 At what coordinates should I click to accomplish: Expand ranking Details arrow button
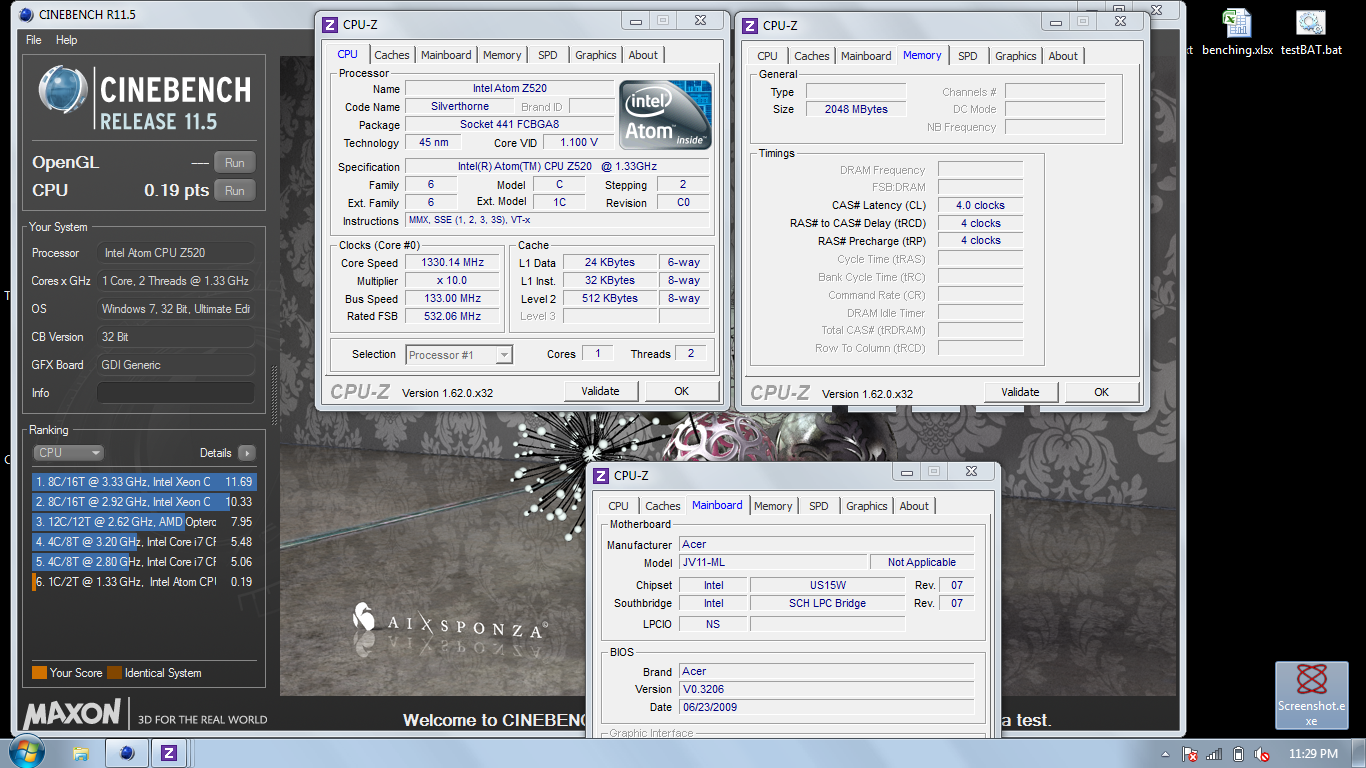[x=246, y=453]
